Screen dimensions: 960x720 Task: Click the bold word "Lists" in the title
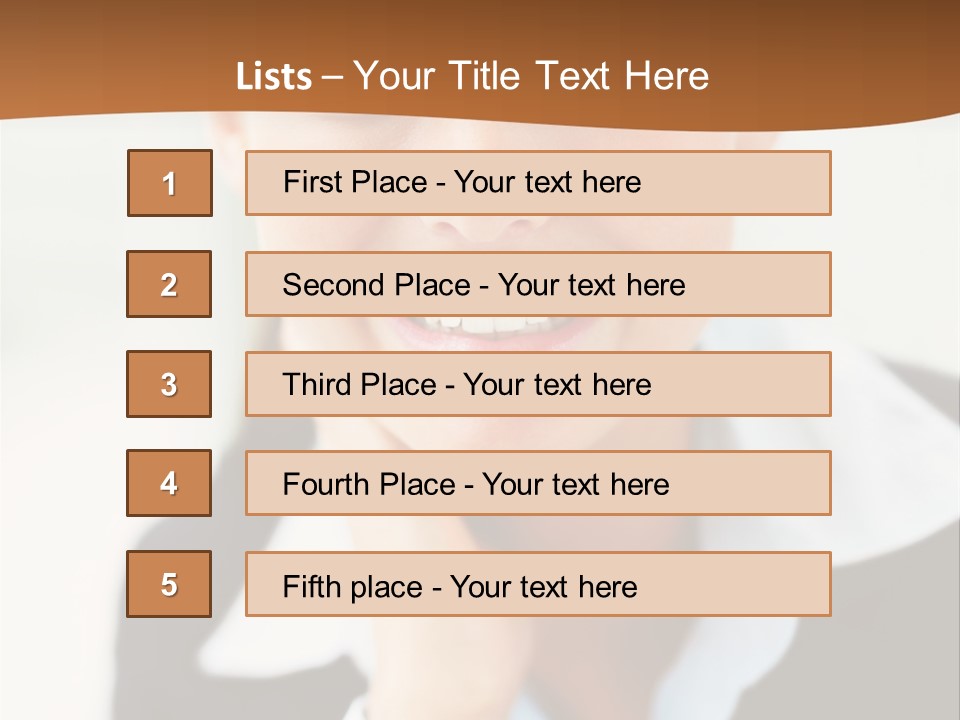274,77
